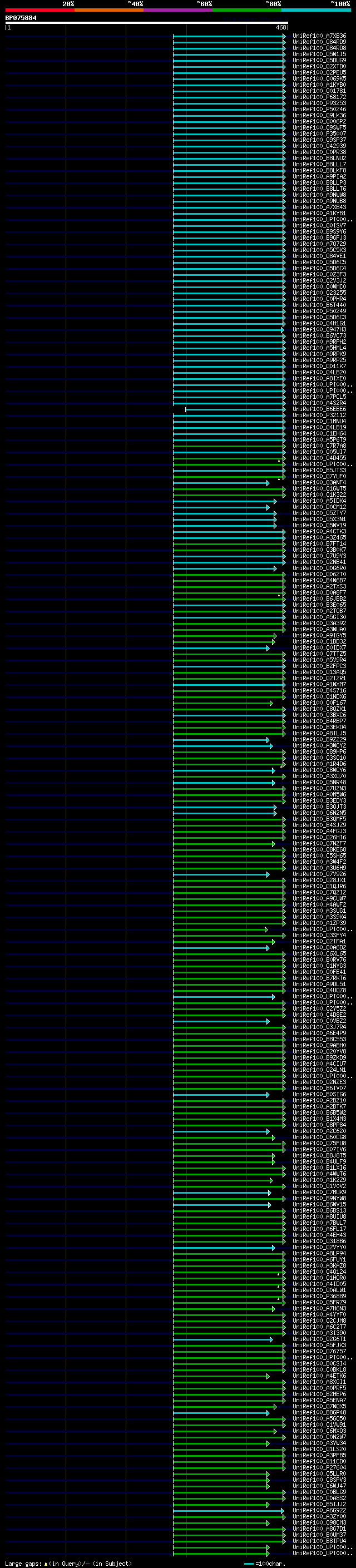Select the UniRef100_P50246 label
The image size is (356, 1568).
pyautogui.click(x=319, y=109)
